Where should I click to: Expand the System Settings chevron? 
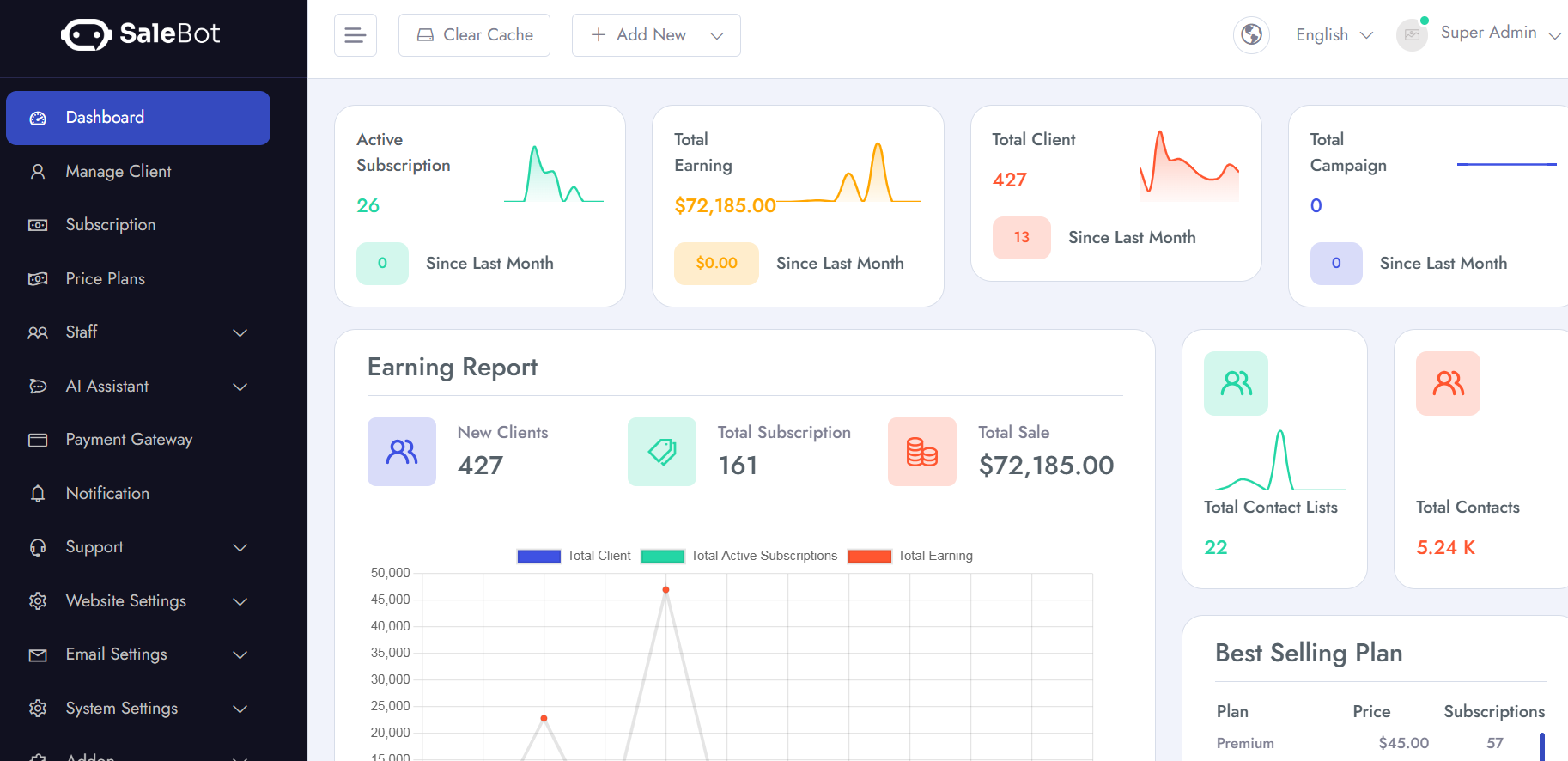[x=240, y=709]
